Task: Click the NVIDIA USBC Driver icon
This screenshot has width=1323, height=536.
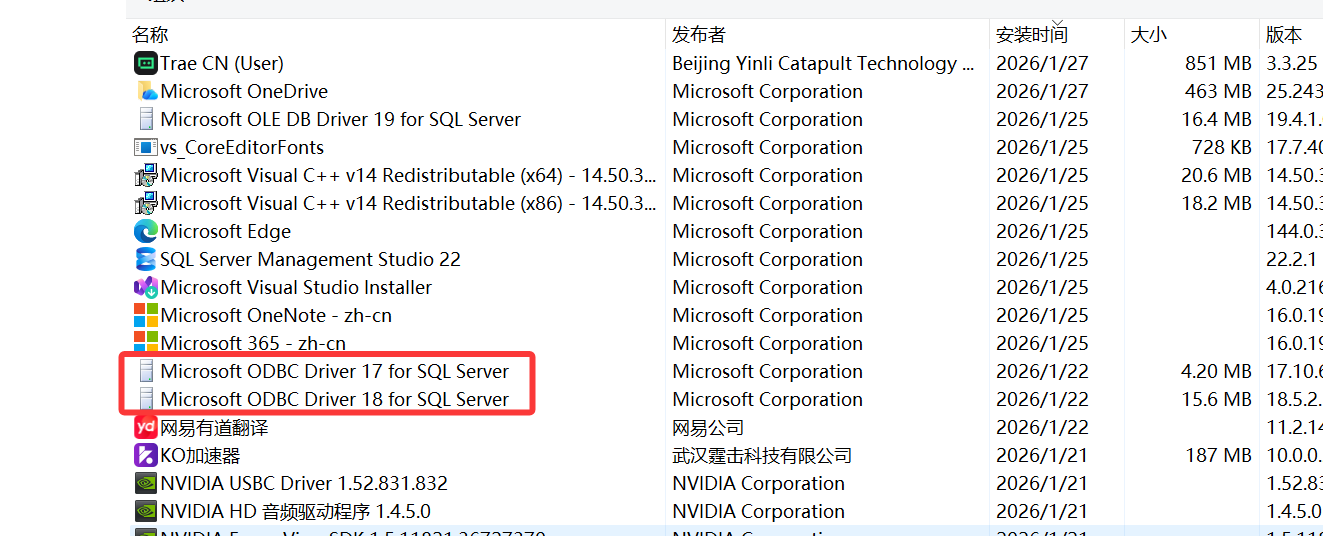Action: point(146,483)
